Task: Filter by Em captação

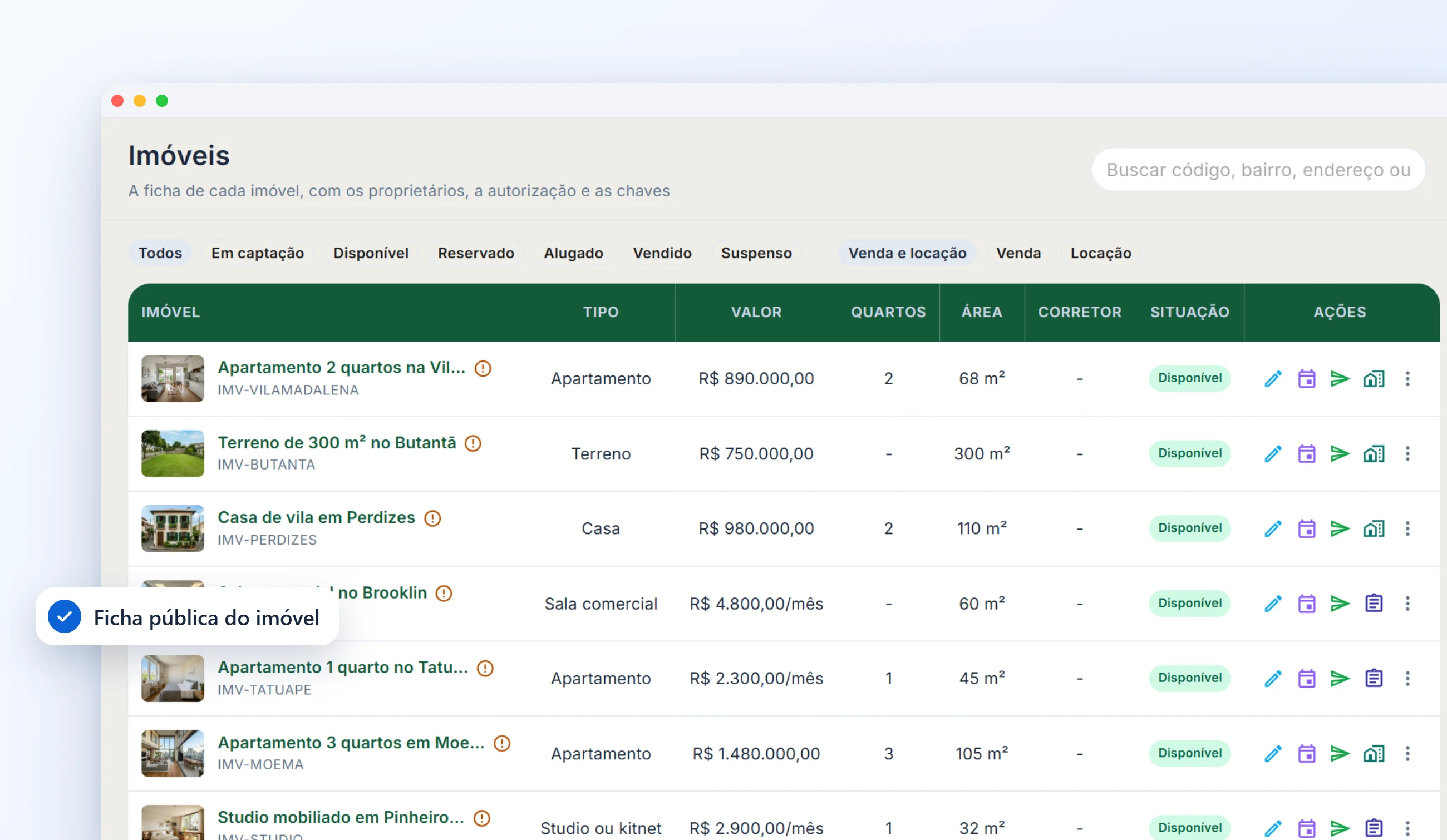Action: (x=257, y=253)
